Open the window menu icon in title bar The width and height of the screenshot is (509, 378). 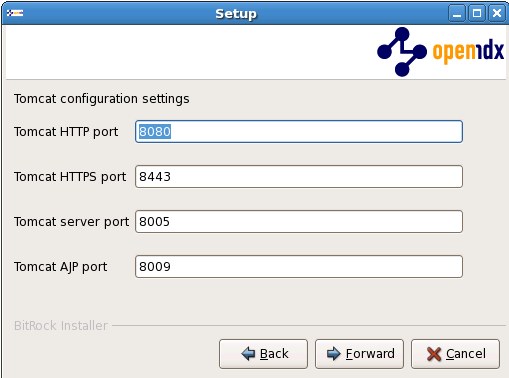[15, 13]
